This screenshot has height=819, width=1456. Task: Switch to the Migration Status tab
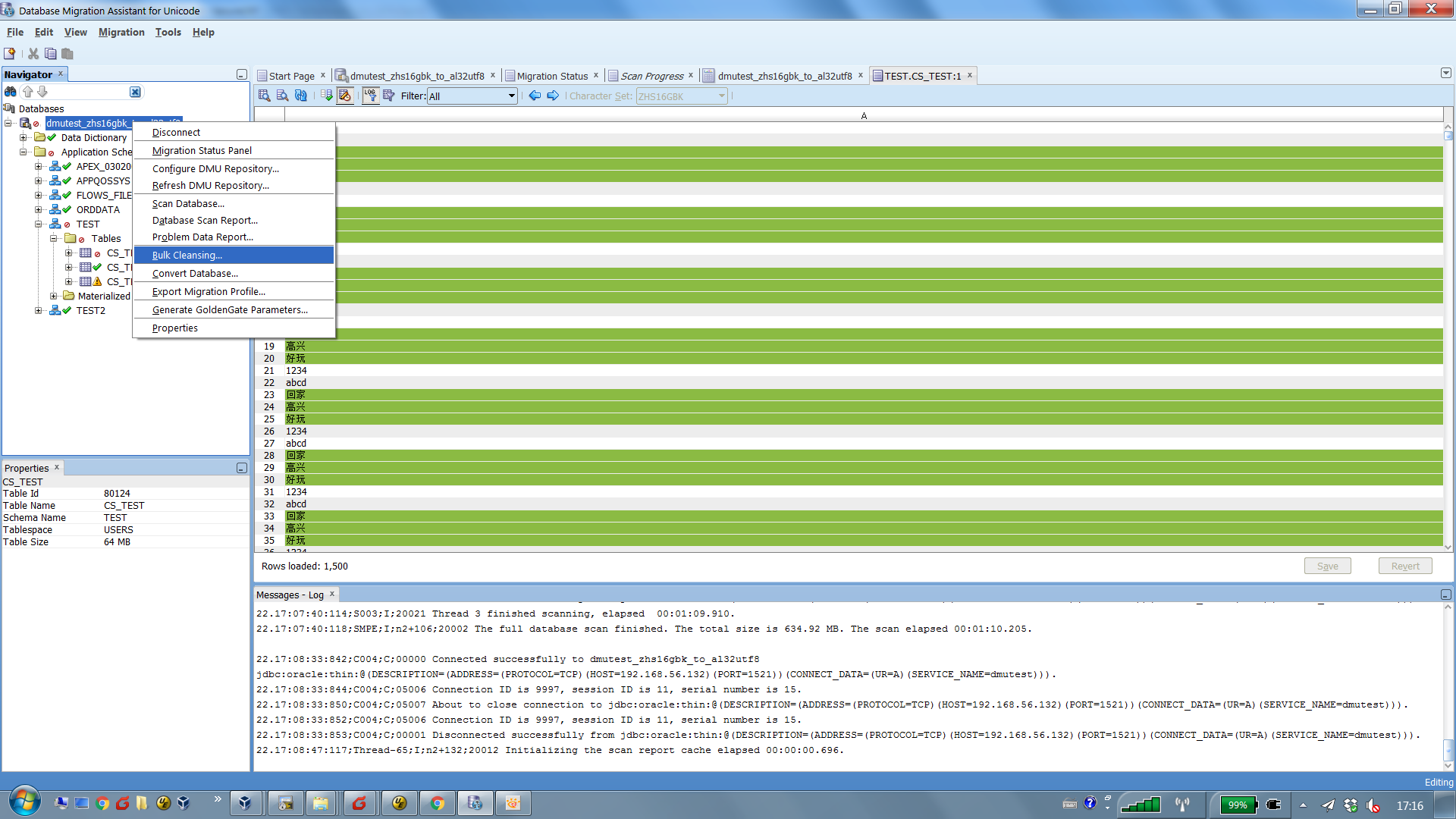[552, 76]
